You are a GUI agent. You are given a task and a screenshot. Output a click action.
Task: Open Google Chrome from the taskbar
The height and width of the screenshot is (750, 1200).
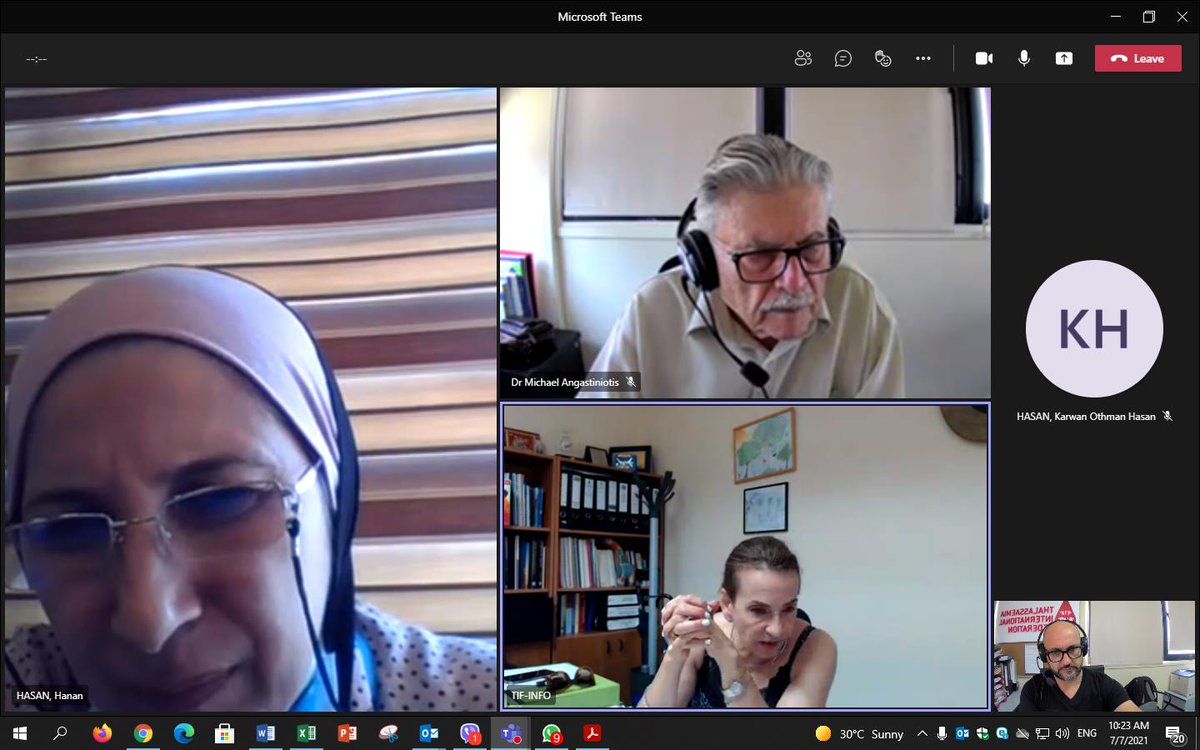[x=143, y=733]
